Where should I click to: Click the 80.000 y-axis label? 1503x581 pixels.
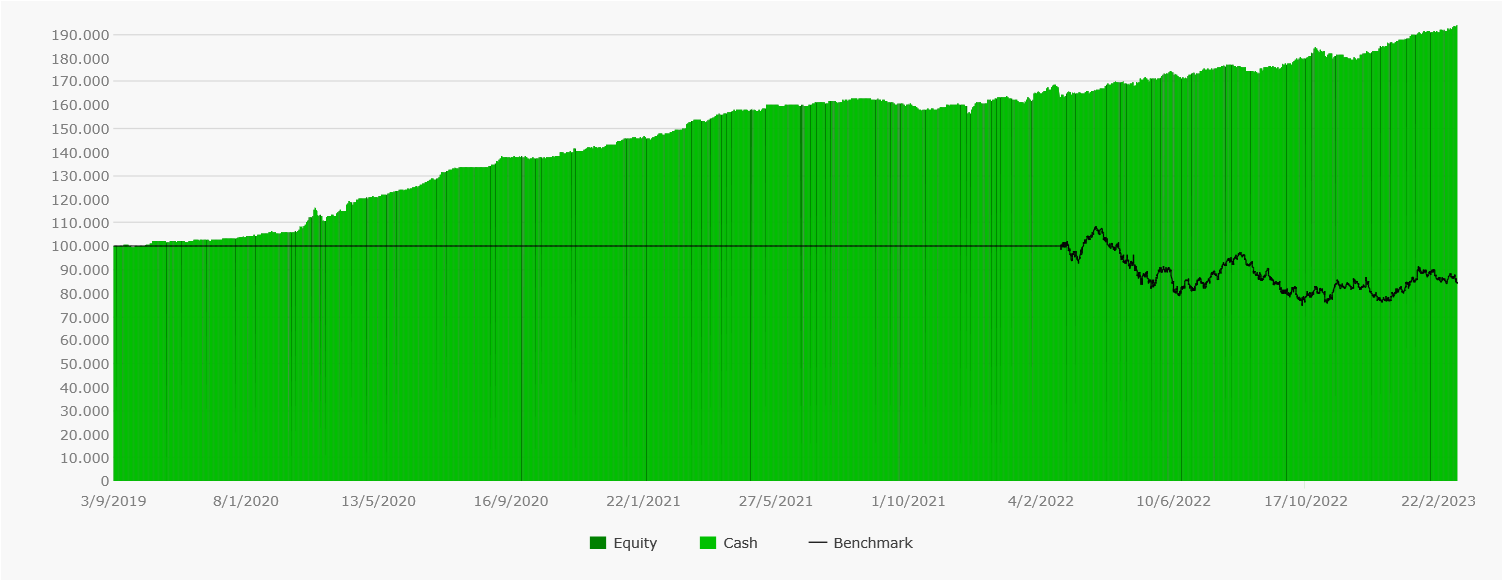pyautogui.click(x=84, y=294)
